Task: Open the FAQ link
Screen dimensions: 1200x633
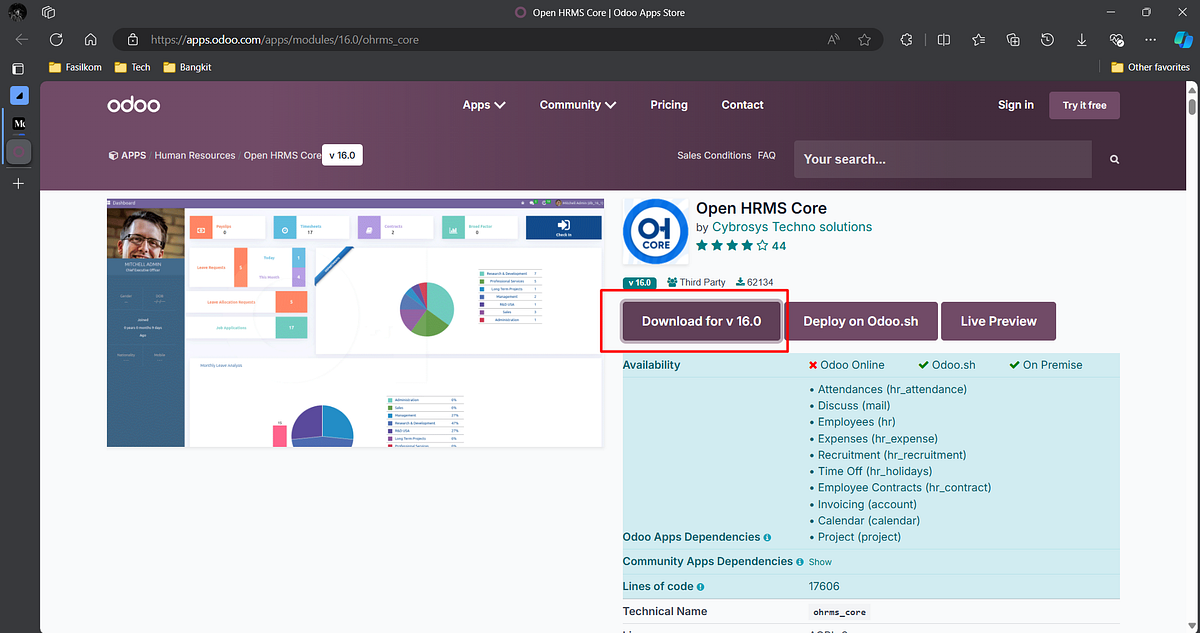Action: click(767, 156)
